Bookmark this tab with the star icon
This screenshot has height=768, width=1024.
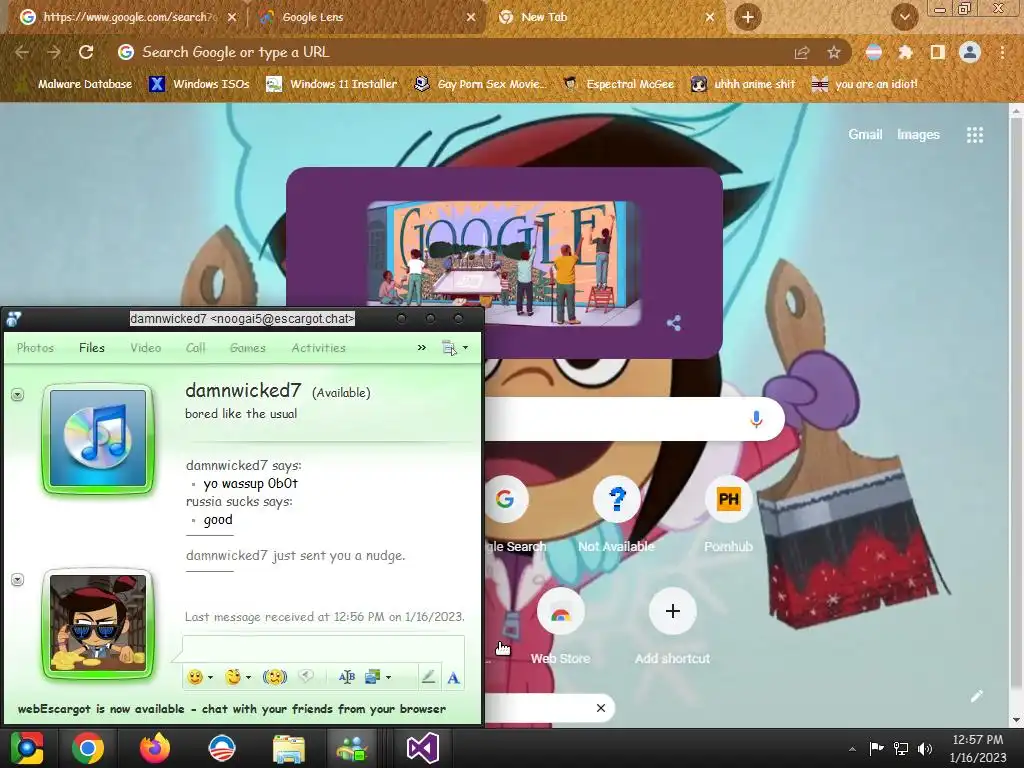click(834, 53)
